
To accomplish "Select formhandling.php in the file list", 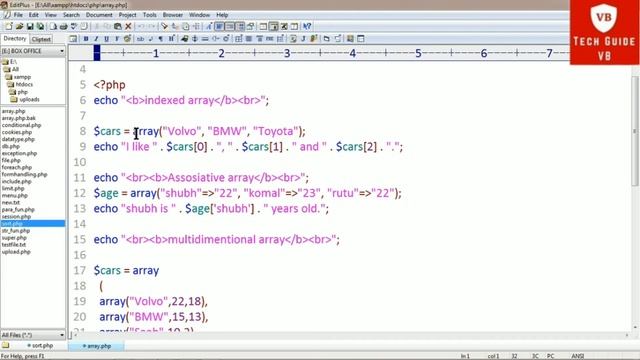I will (x=24, y=174).
